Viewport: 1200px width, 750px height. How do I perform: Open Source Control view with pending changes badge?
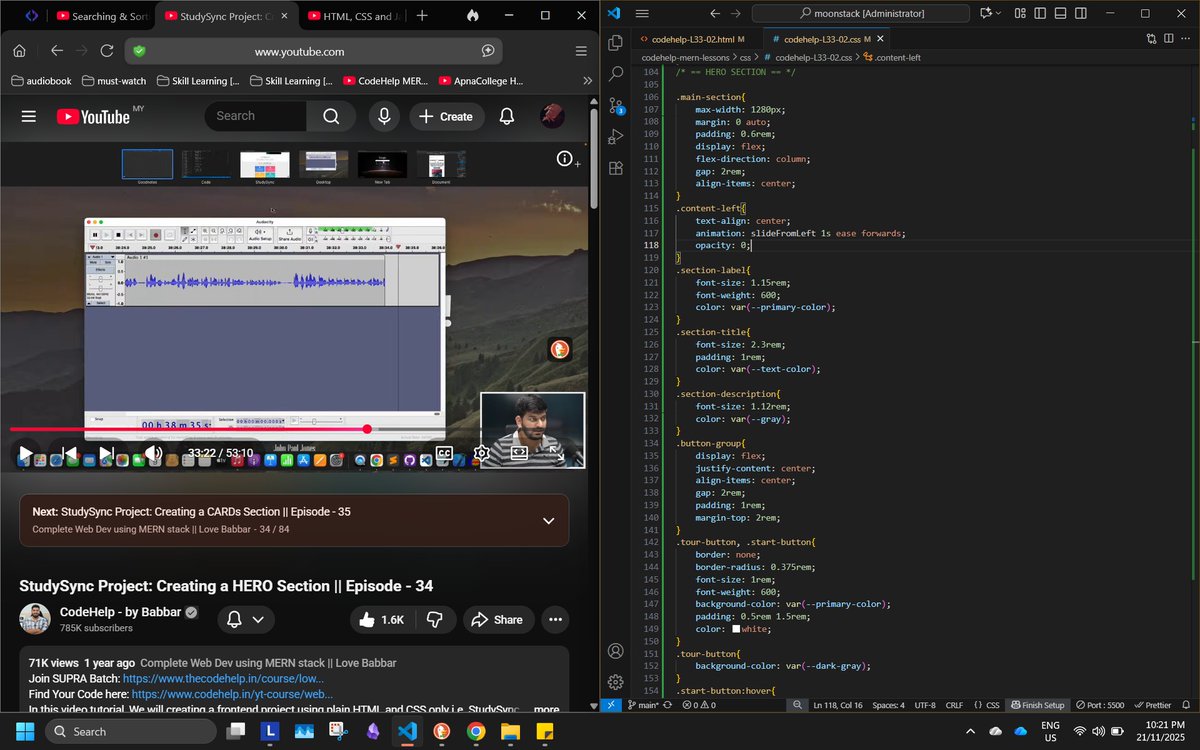[x=616, y=105]
